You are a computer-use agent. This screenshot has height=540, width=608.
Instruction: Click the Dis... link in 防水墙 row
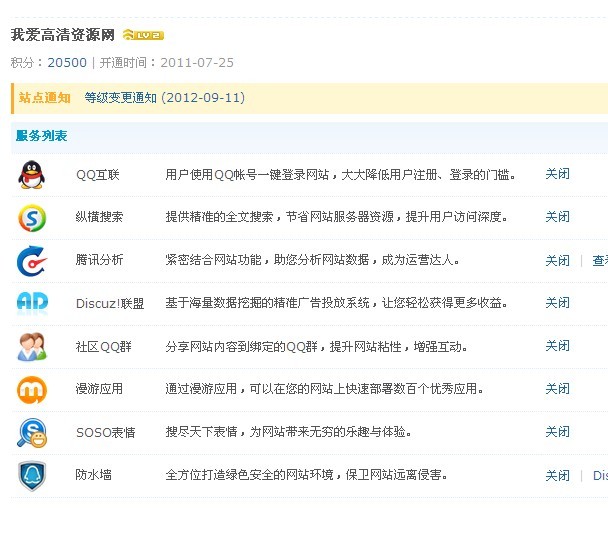pos(600,476)
